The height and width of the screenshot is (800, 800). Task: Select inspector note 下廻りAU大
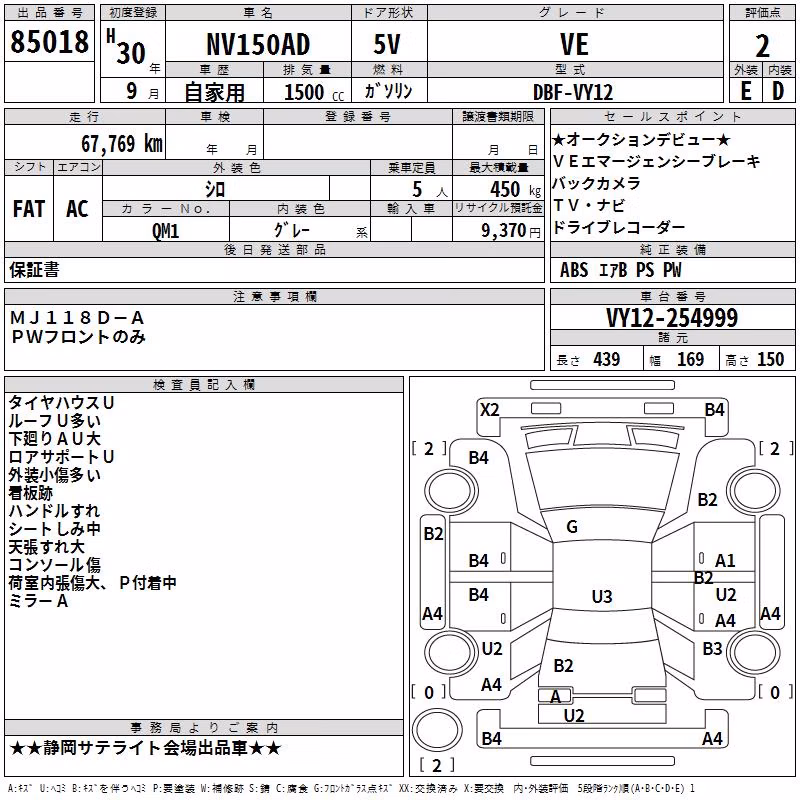pos(54,438)
